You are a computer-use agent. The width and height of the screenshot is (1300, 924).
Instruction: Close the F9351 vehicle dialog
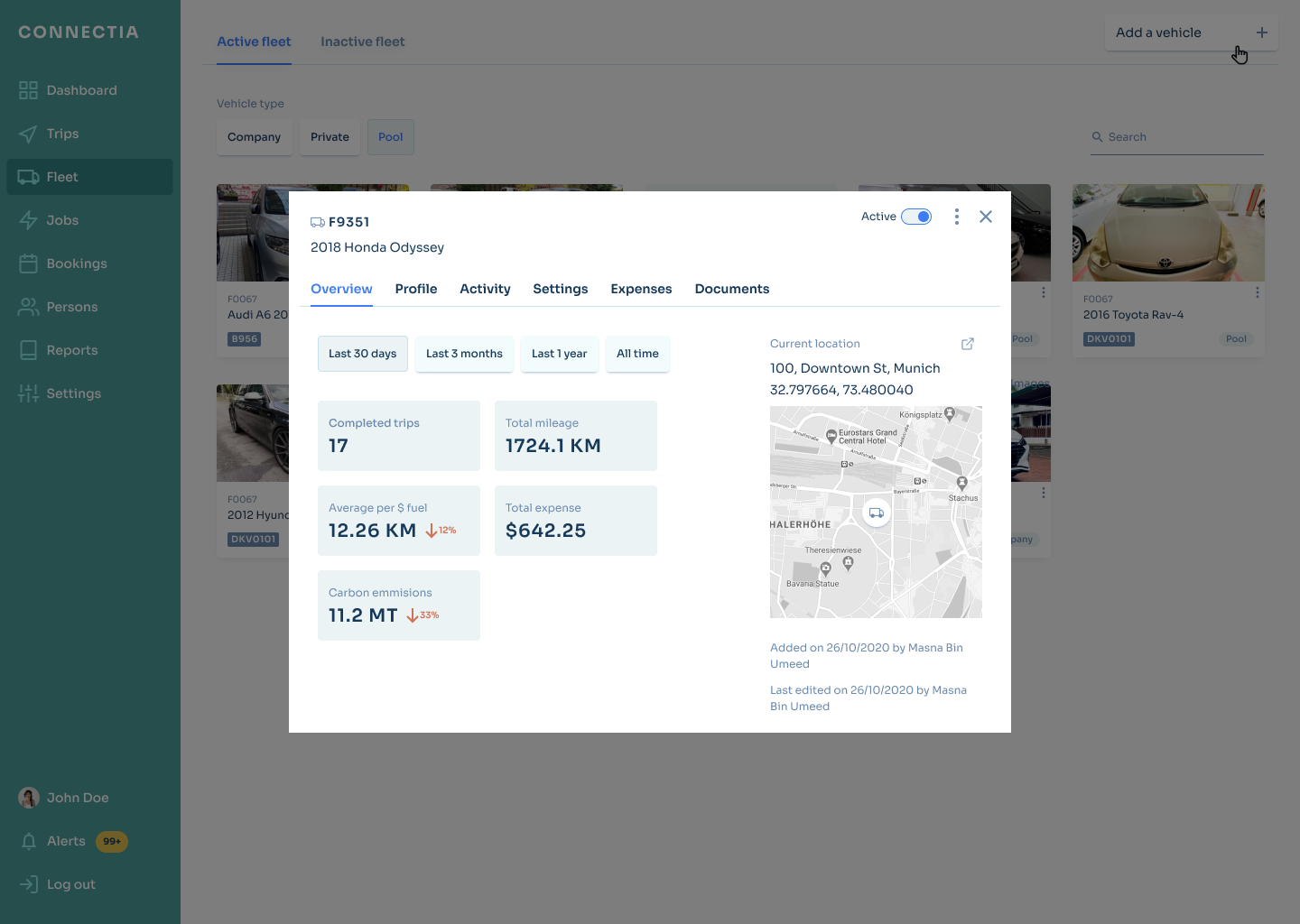[986, 217]
